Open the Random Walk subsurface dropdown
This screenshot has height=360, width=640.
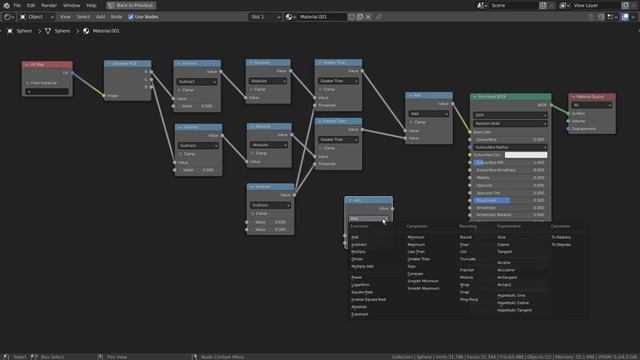coord(510,123)
